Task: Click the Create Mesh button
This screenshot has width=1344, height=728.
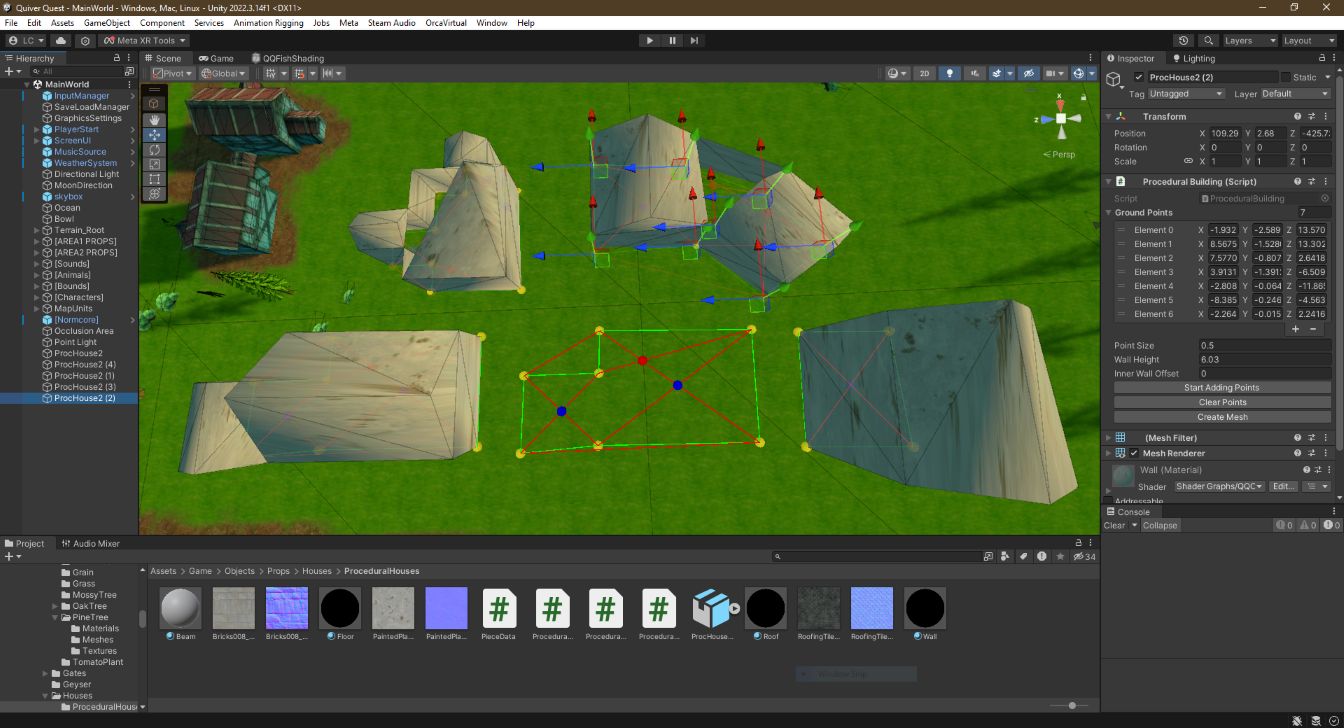Action: click(1222, 417)
